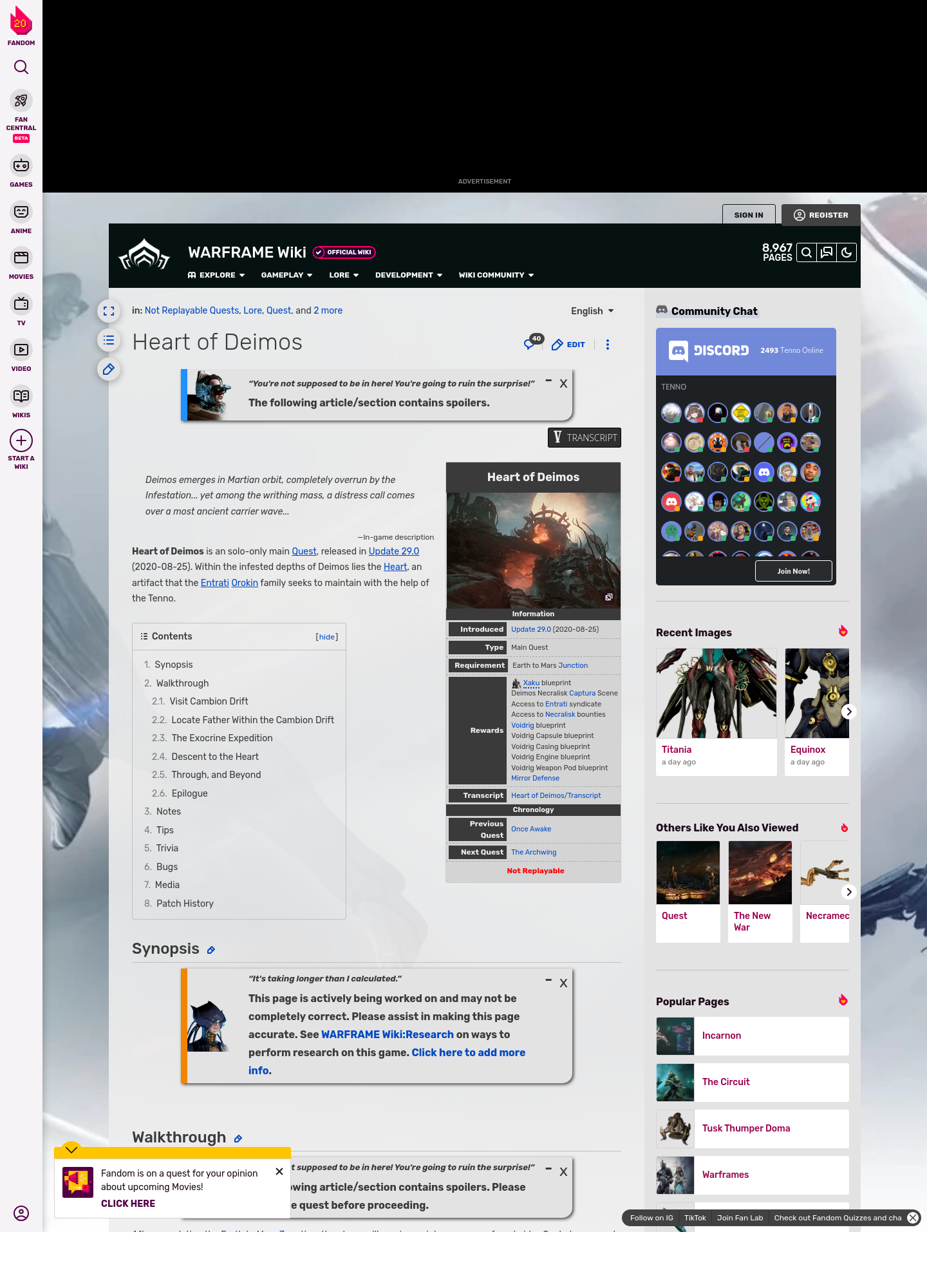The height and width of the screenshot is (1288, 927).
Task: Go to Synopsis in Contents
Action: click(173, 665)
